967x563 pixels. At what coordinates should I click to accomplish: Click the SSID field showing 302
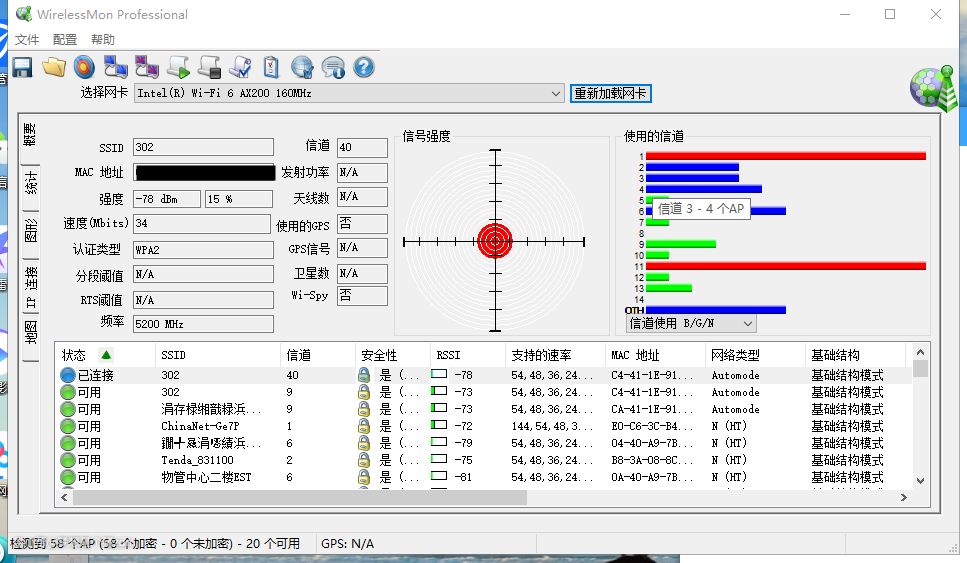click(204, 147)
